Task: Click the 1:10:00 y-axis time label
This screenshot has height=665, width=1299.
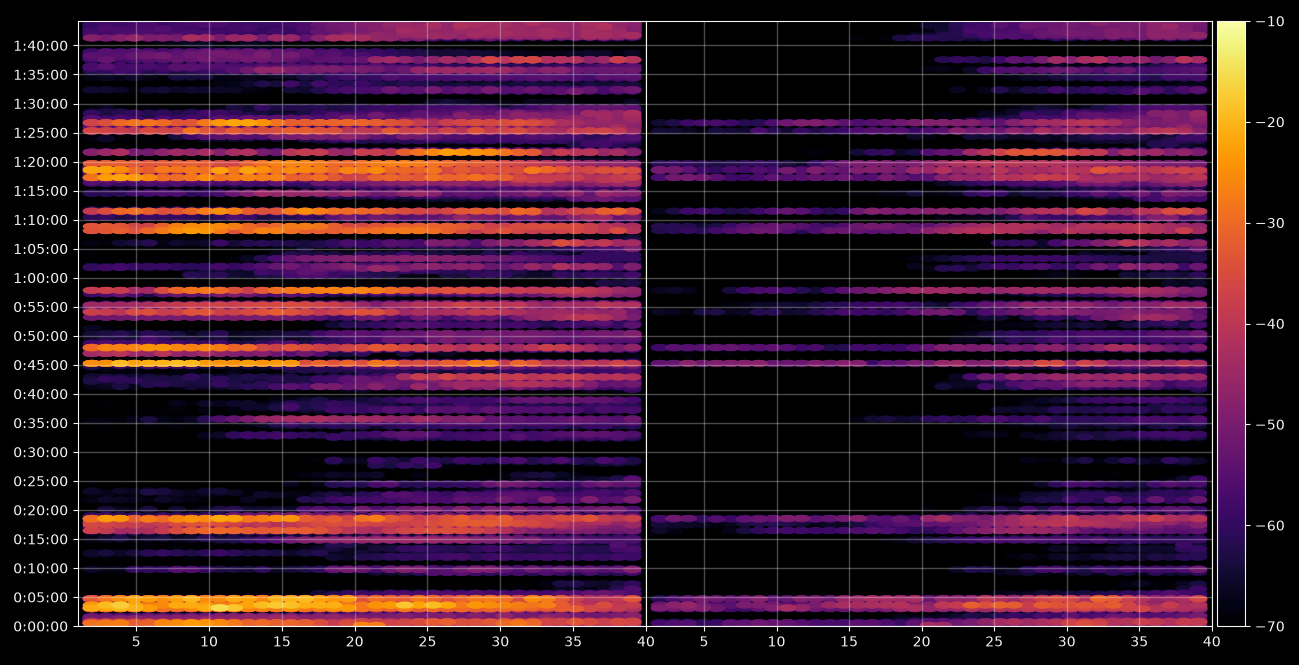Action: 41,220
